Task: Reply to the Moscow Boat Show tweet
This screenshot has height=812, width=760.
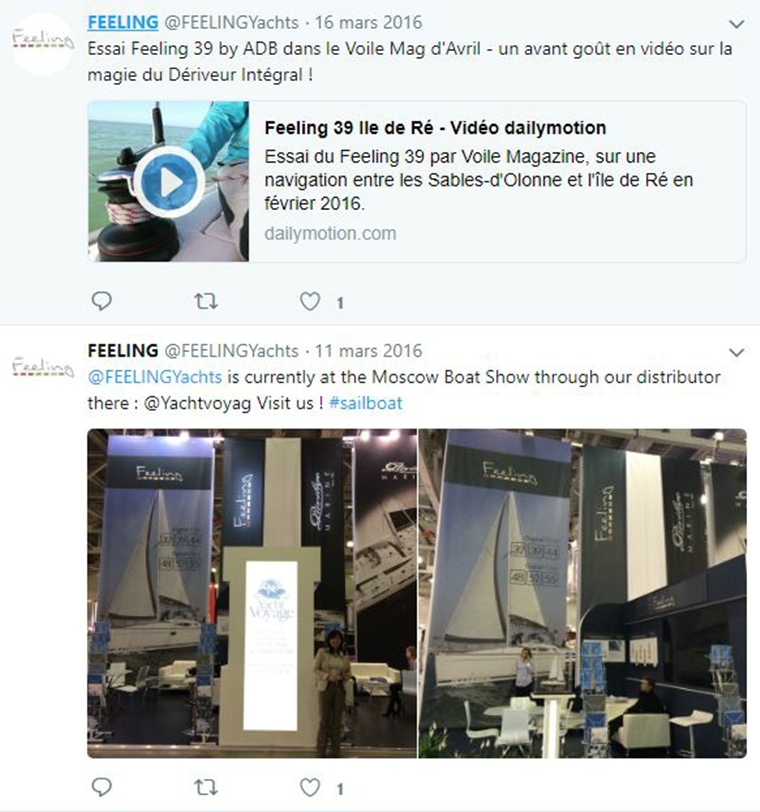Action: [101, 787]
